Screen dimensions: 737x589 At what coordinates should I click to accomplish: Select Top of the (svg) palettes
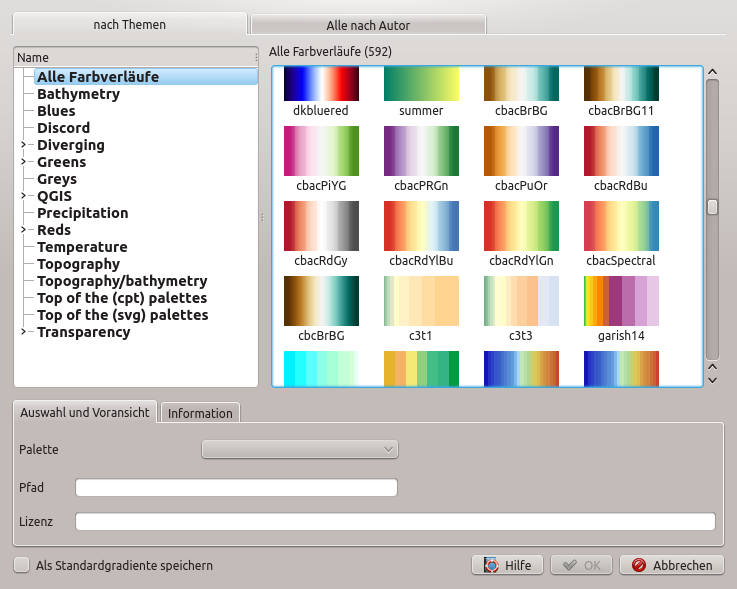[x=123, y=315]
